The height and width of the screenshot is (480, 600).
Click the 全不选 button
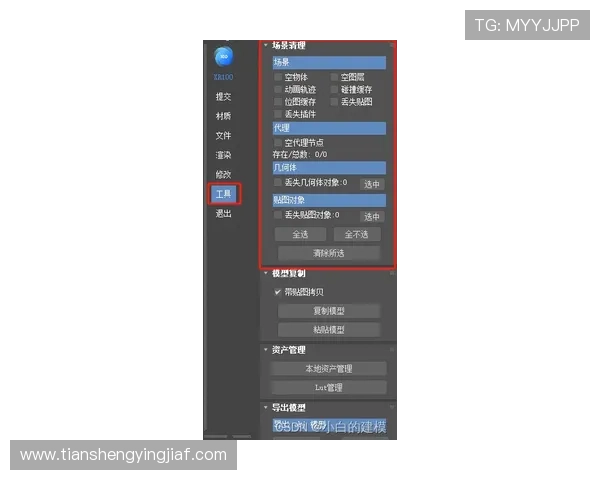point(357,234)
